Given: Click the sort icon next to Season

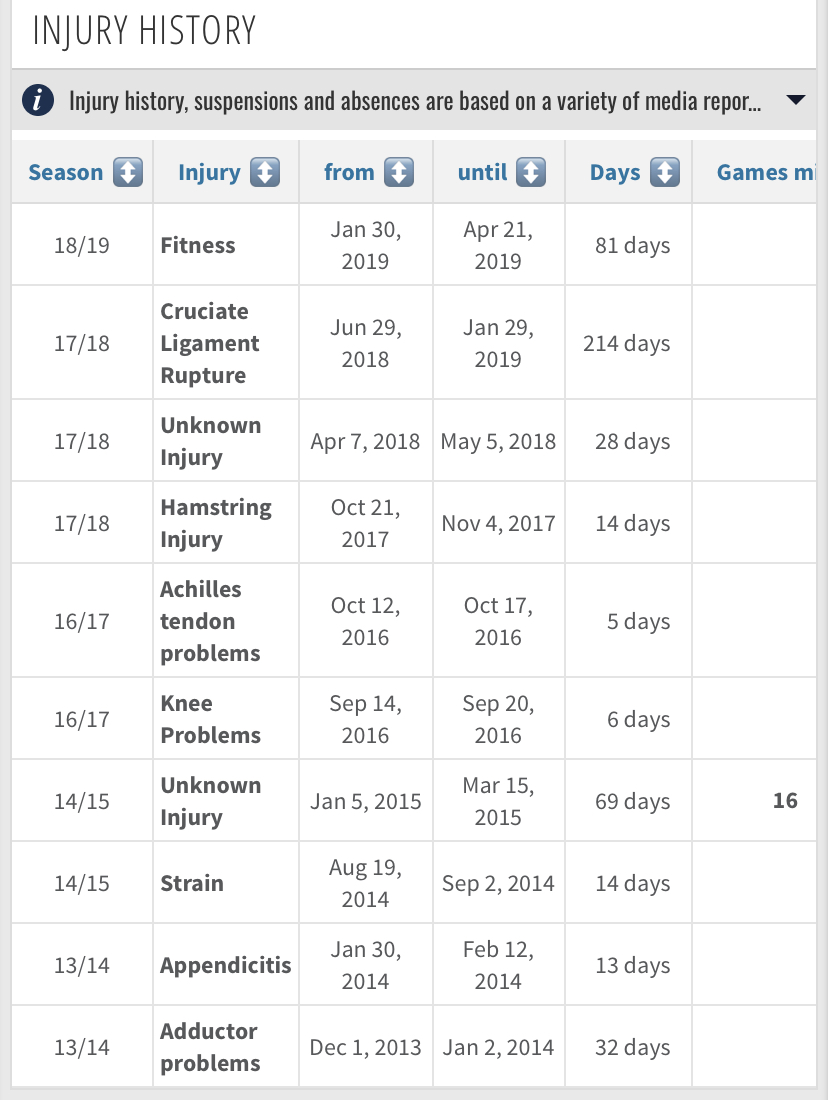Looking at the screenshot, I should click(x=128, y=173).
